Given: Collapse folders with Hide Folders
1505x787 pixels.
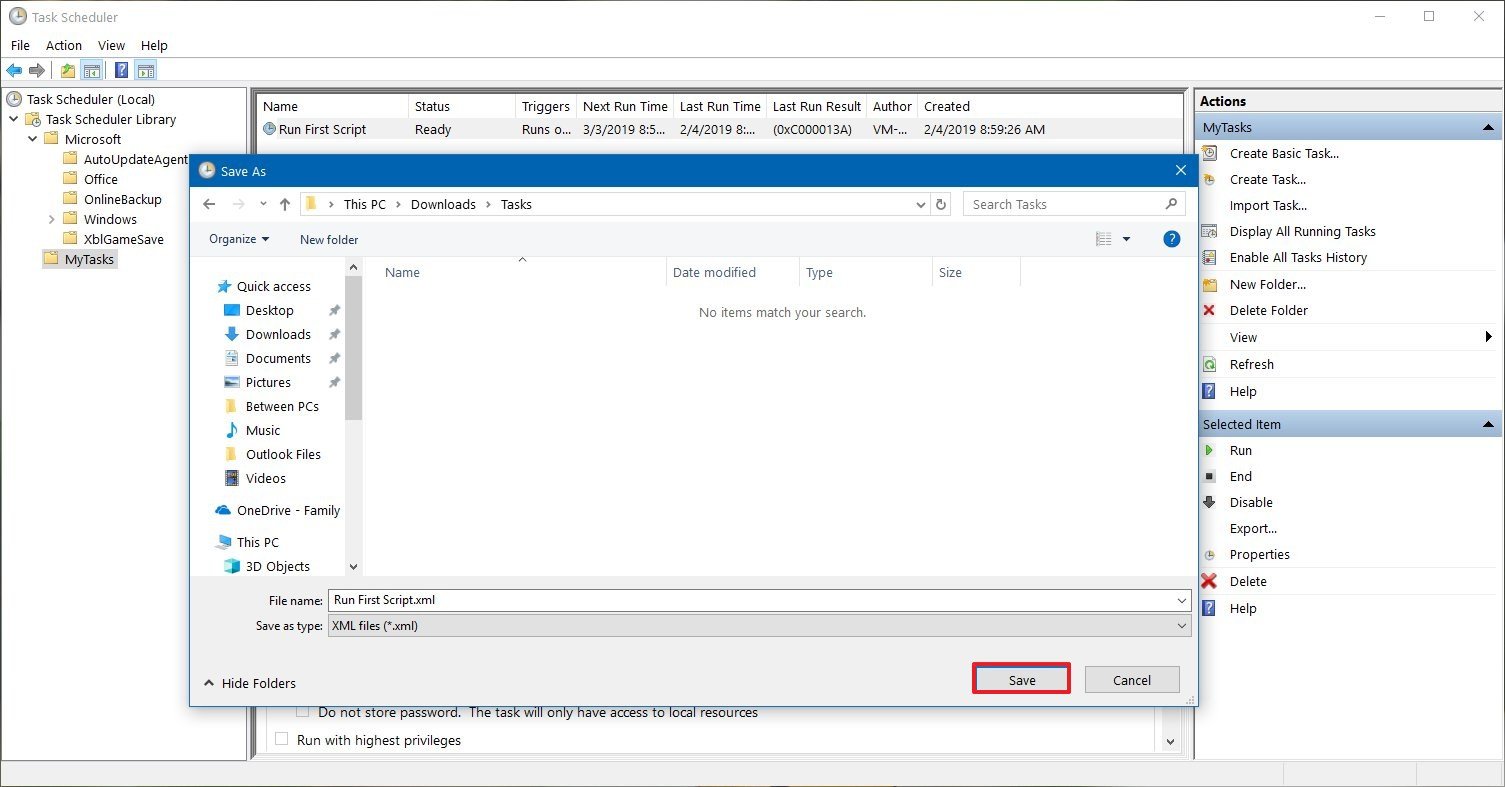Looking at the screenshot, I should (250, 683).
